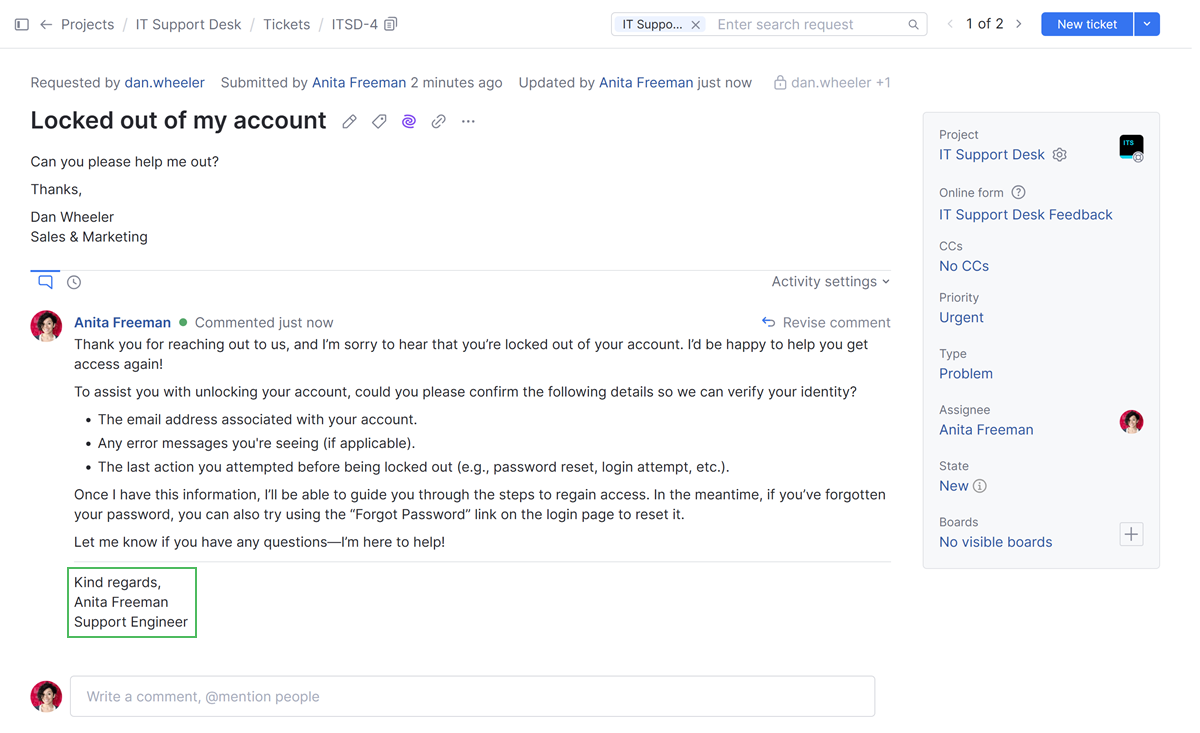Screen dimensions: 1200x733
Task: Switch to the history activity tab
Action: coord(74,283)
